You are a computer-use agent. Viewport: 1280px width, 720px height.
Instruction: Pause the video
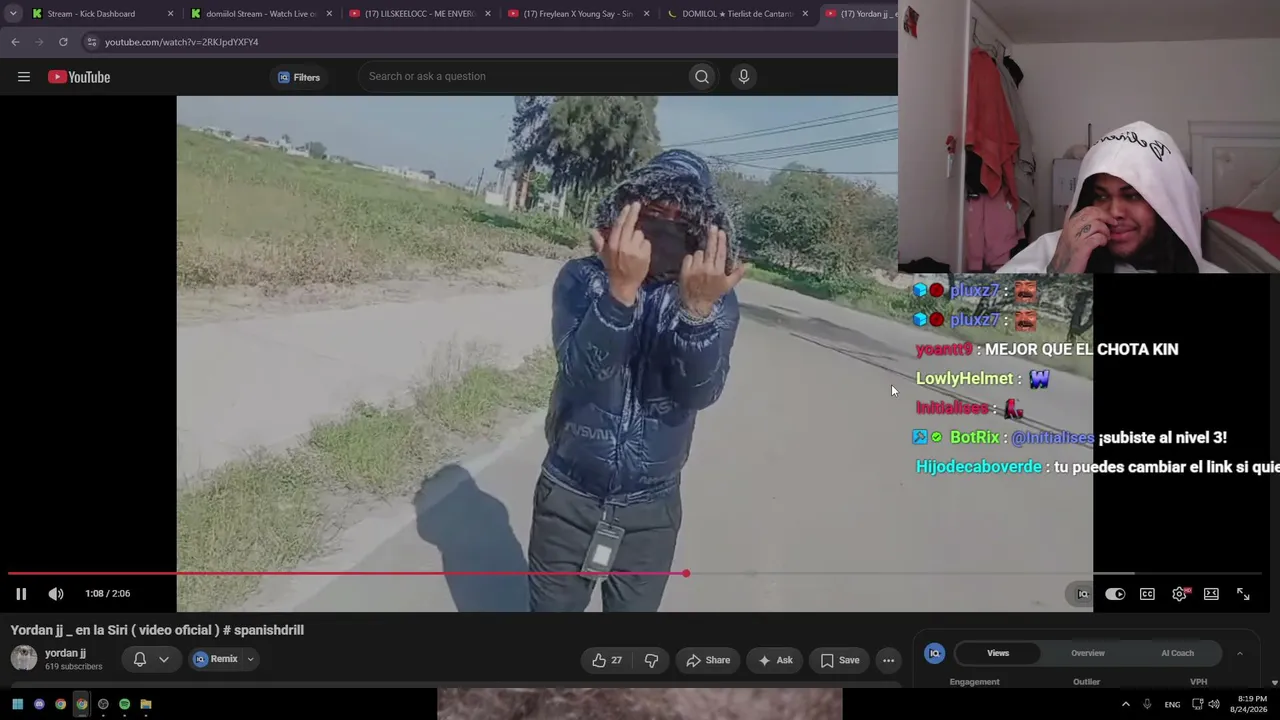(x=21, y=594)
